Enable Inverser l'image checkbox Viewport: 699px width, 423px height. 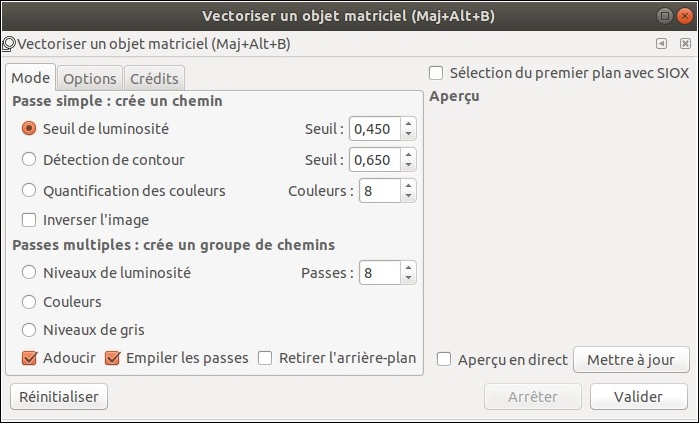[x=29, y=220]
